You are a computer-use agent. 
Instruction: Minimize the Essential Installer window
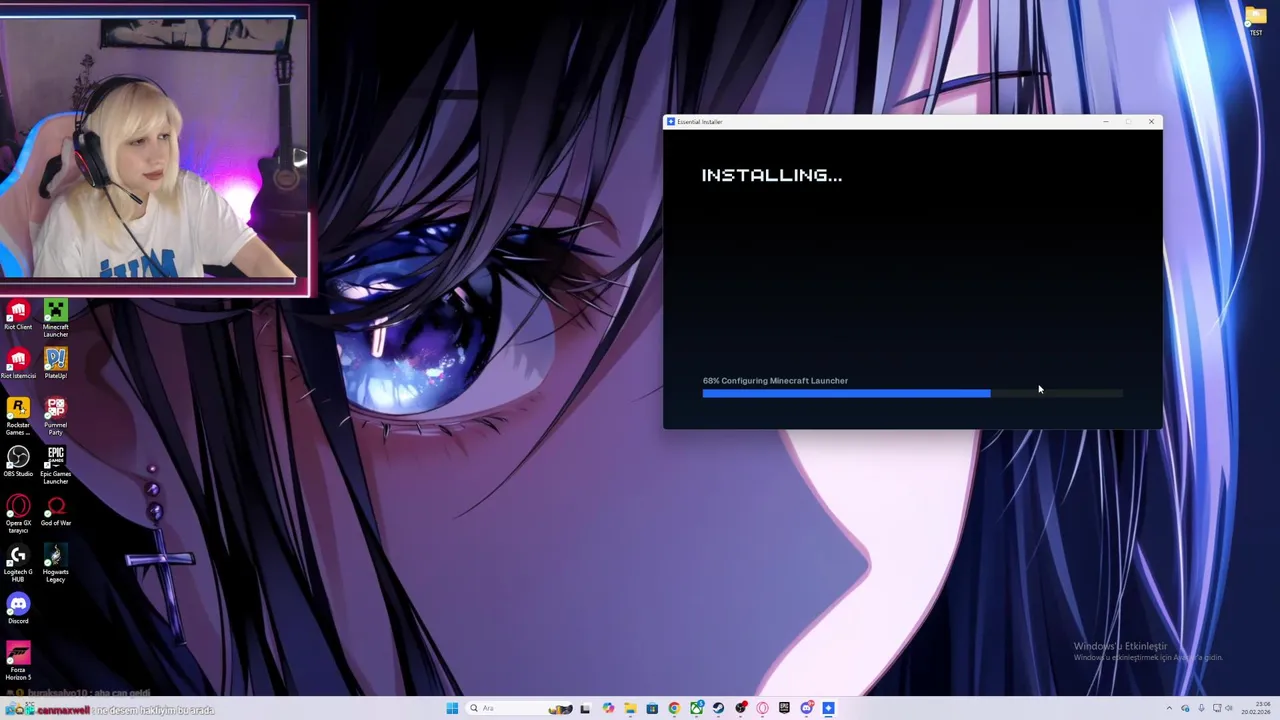(x=1106, y=122)
